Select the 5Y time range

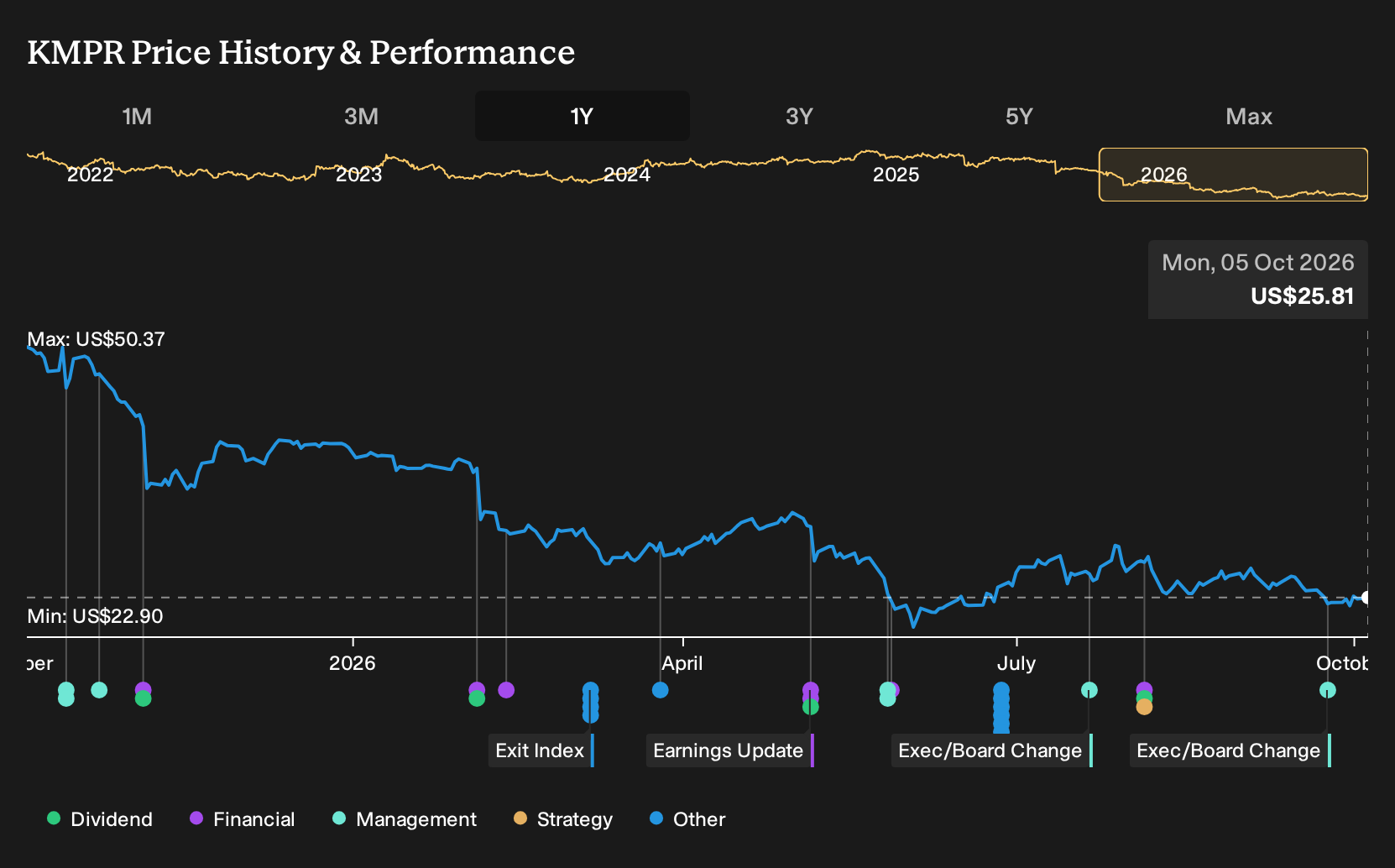point(1019,116)
